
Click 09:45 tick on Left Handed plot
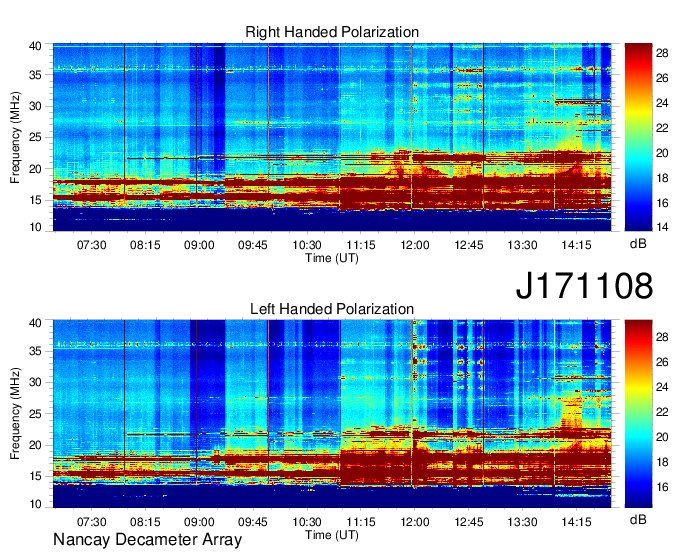[x=253, y=522]
